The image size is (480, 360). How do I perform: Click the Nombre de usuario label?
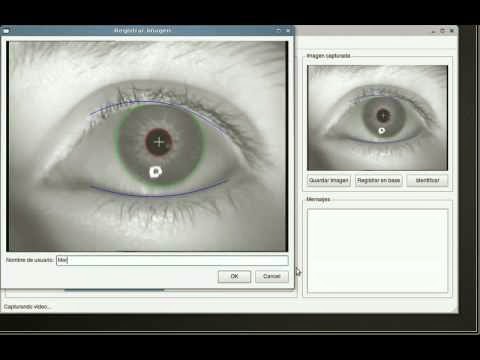(30, 260)
